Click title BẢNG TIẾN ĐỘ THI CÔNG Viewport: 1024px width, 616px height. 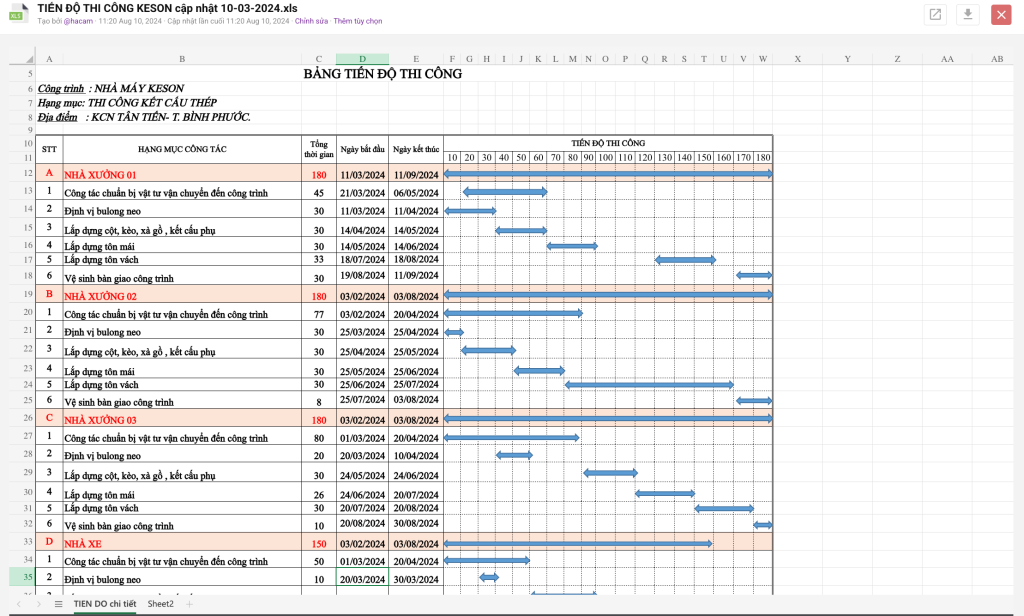click(383, 74)
